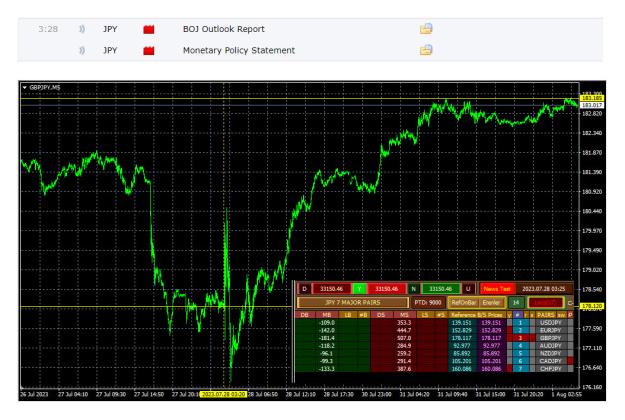Select the AUDJPY pair
The height and width of the screenshot is (420, 625).
pos(550,346)
